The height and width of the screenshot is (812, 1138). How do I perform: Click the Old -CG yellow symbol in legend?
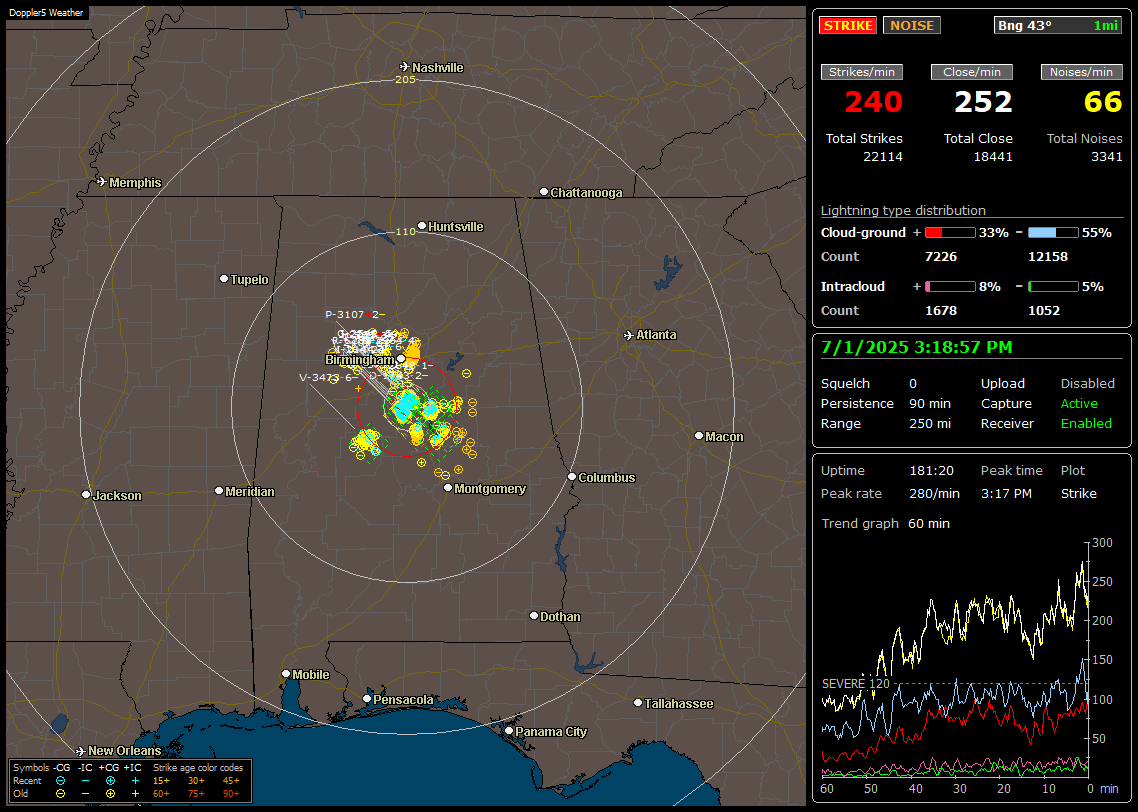60,794
